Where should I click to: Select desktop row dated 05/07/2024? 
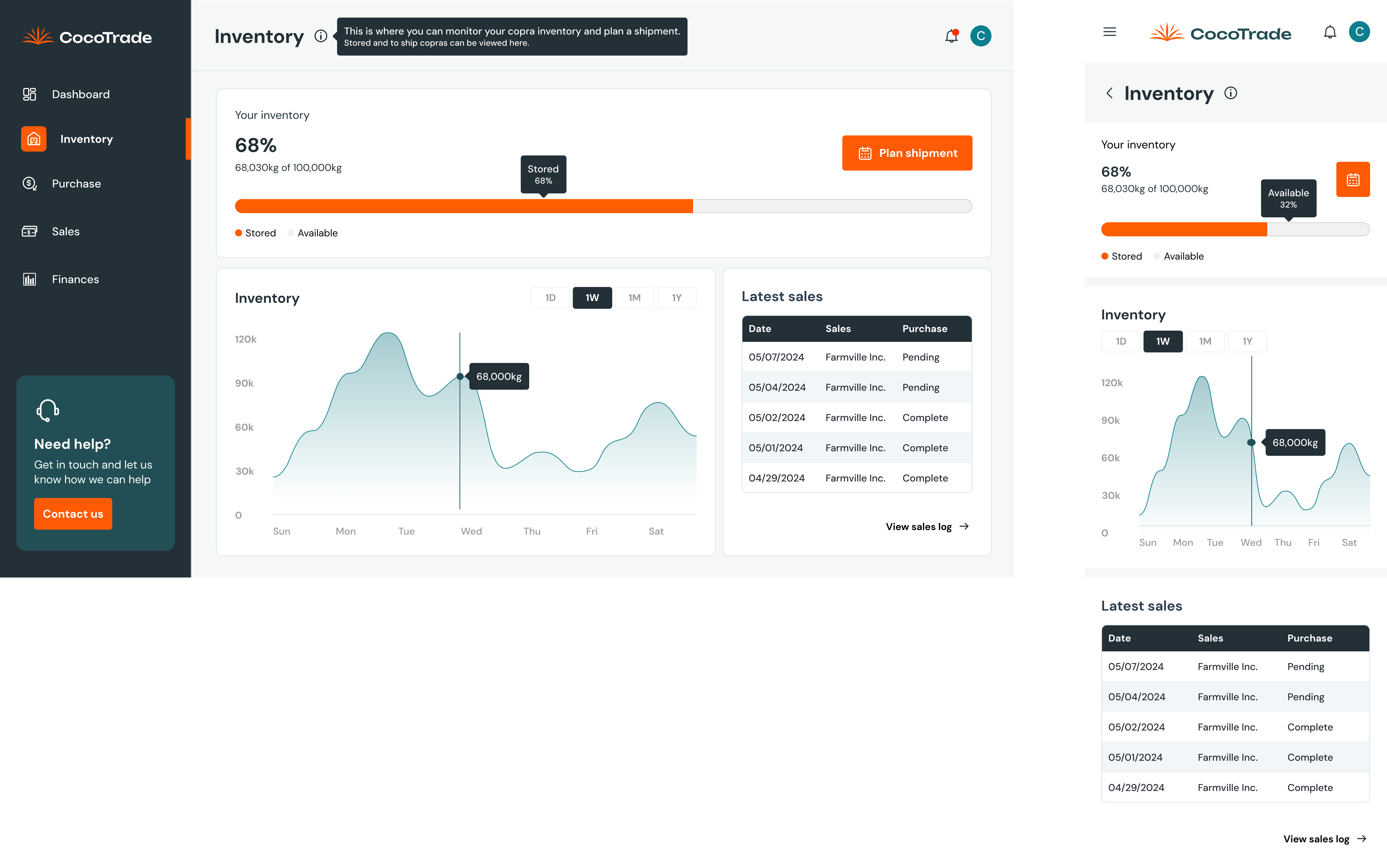[857, 357]
